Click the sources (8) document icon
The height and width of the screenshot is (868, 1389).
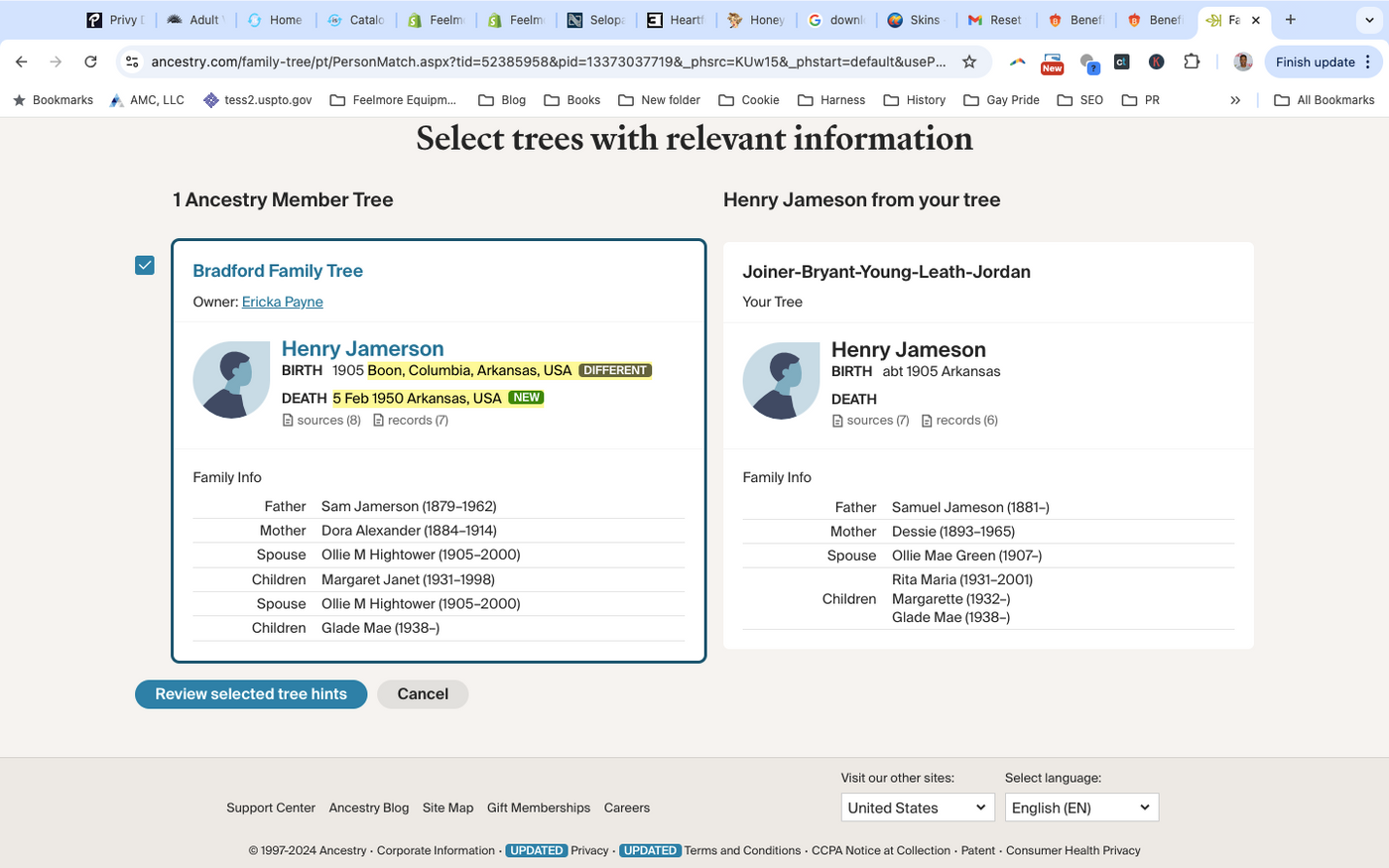pos(288,421)
